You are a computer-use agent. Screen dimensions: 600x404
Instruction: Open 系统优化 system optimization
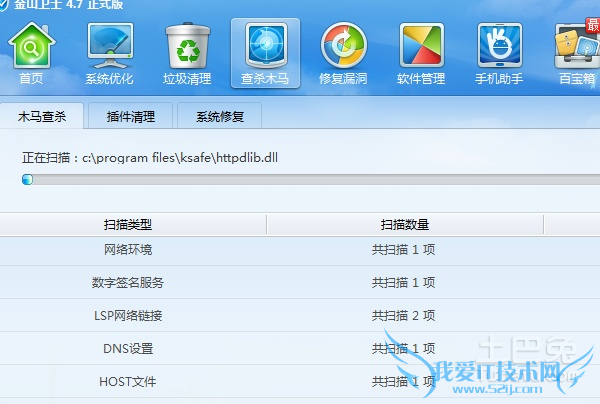[x=110, y=54]
